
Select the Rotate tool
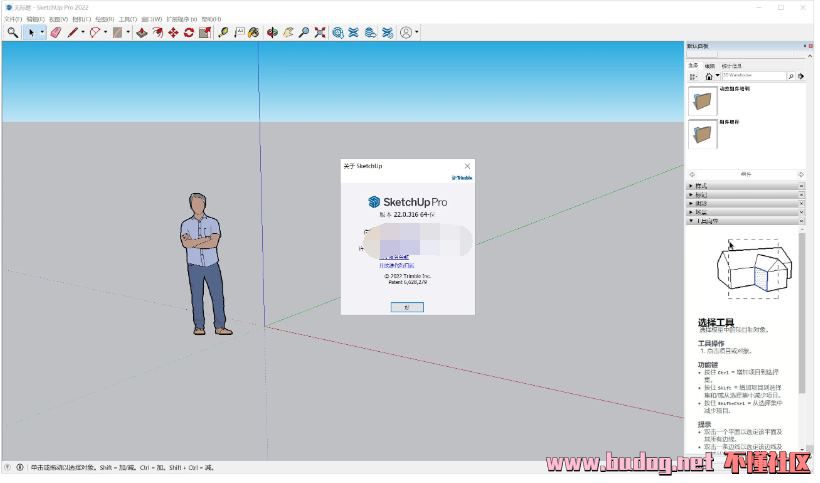[x=189, y=32]
